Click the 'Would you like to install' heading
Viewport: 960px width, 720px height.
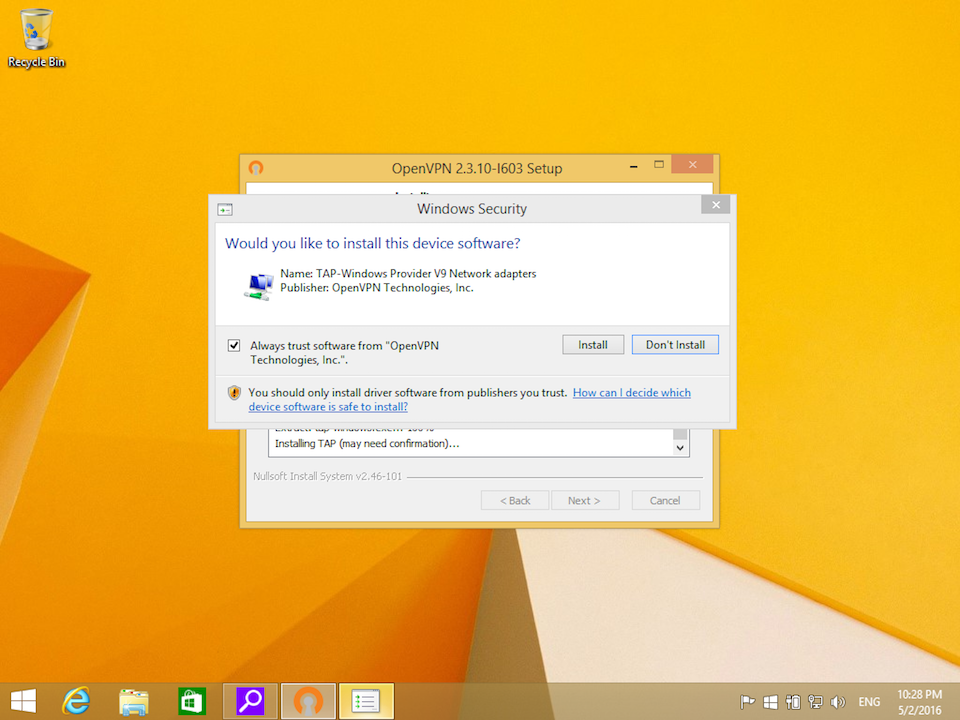click(x=373, y=243)
